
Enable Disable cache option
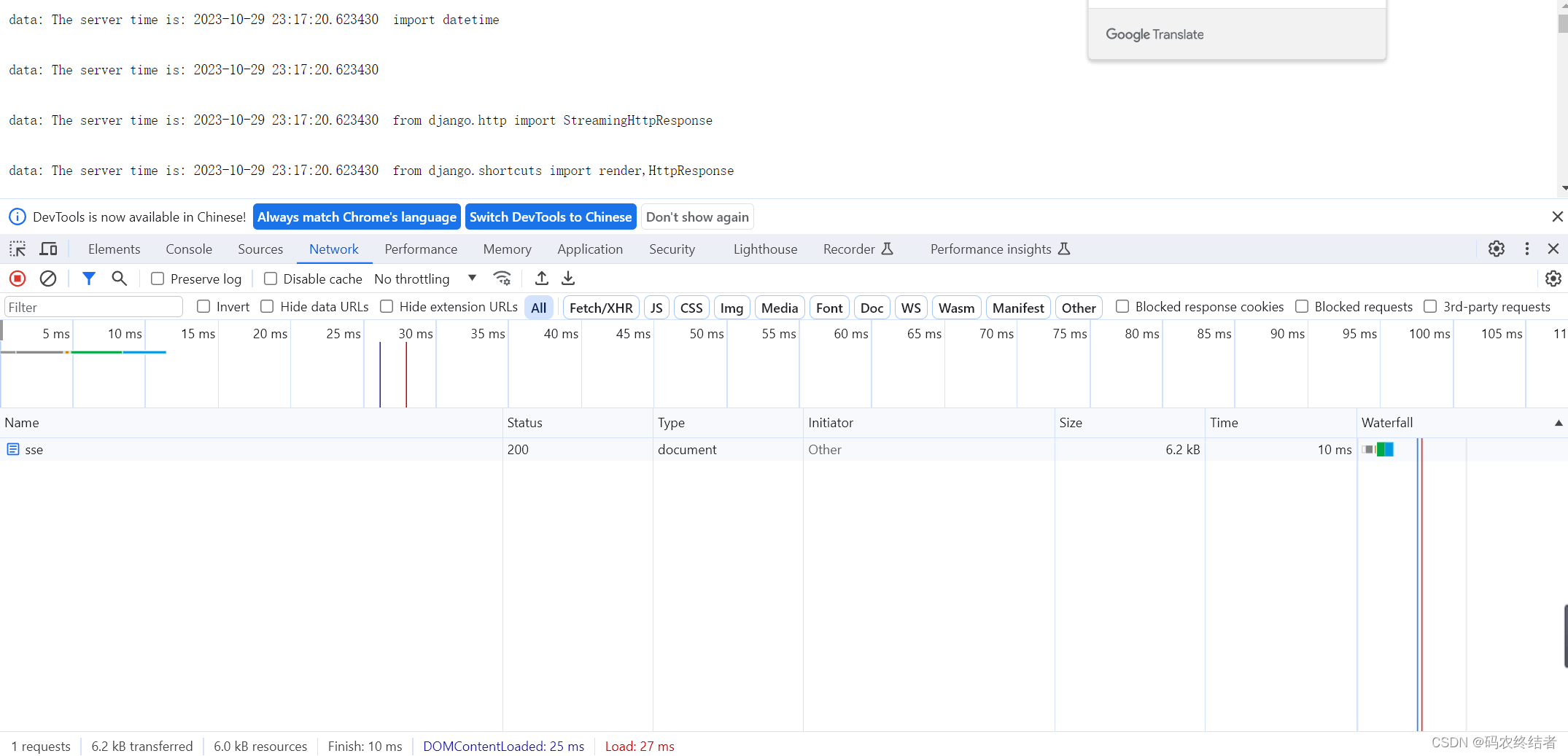[x=270, y=278]
